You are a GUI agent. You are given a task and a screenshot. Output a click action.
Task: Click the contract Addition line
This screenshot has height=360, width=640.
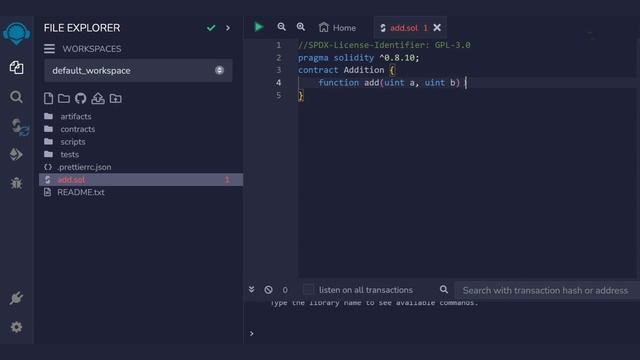click(347, 70)
